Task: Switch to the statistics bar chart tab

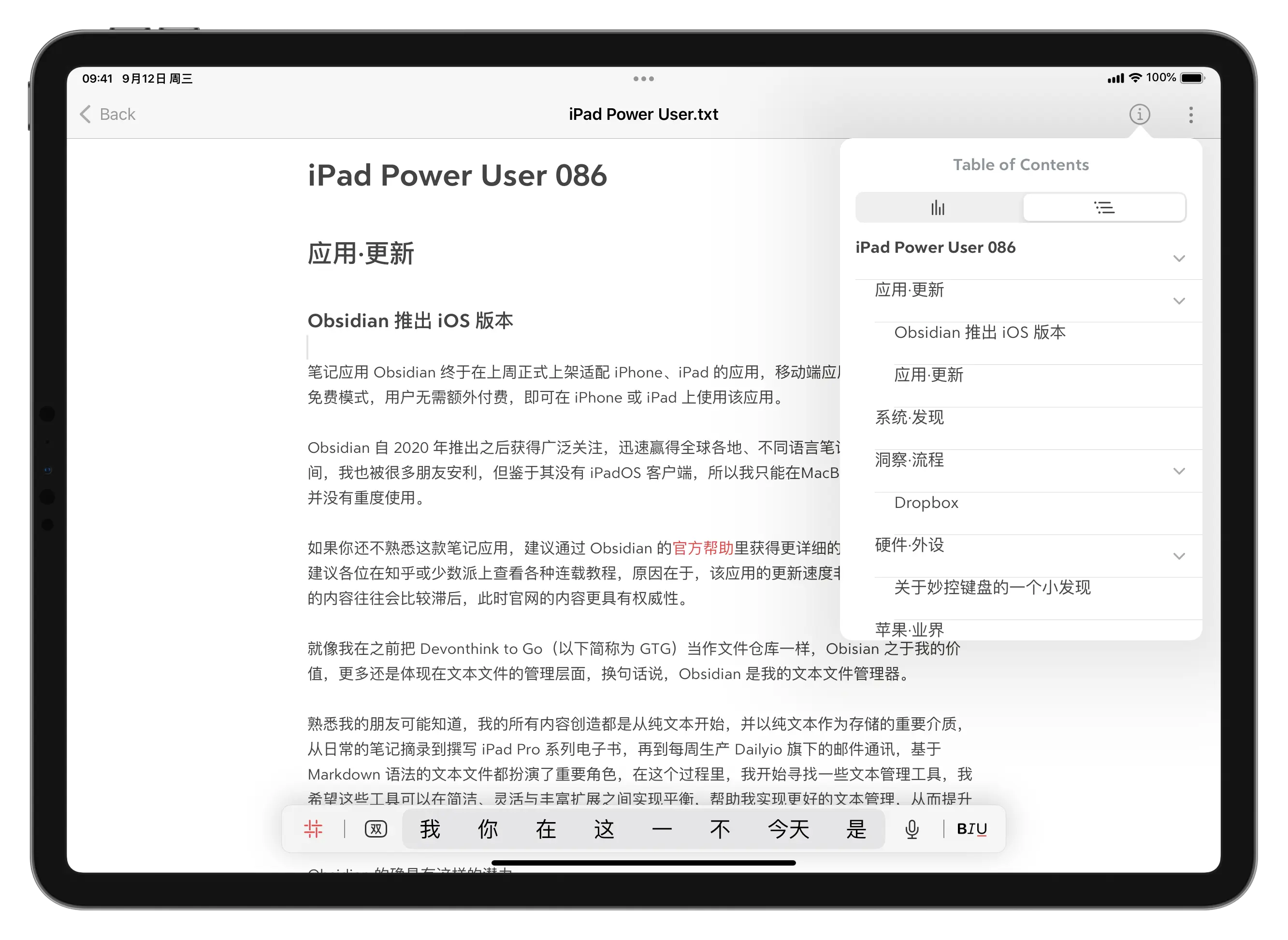Action: (x=938, y=208)
